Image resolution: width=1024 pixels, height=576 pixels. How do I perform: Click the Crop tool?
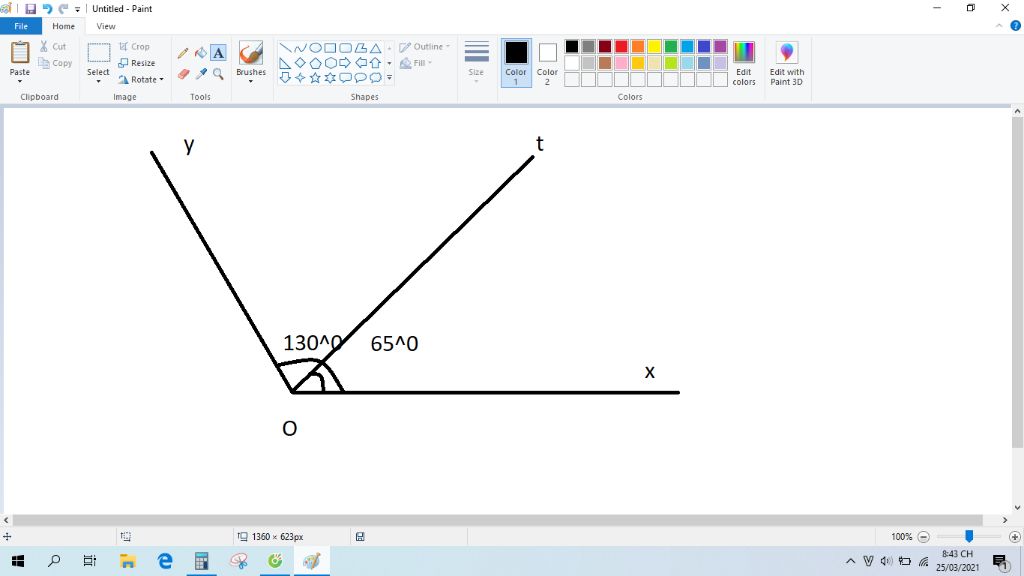tap(134, 46)
